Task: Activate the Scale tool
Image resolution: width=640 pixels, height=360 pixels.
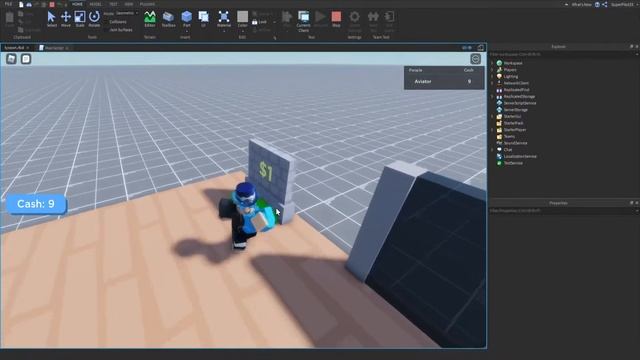Action: (80, 19)
